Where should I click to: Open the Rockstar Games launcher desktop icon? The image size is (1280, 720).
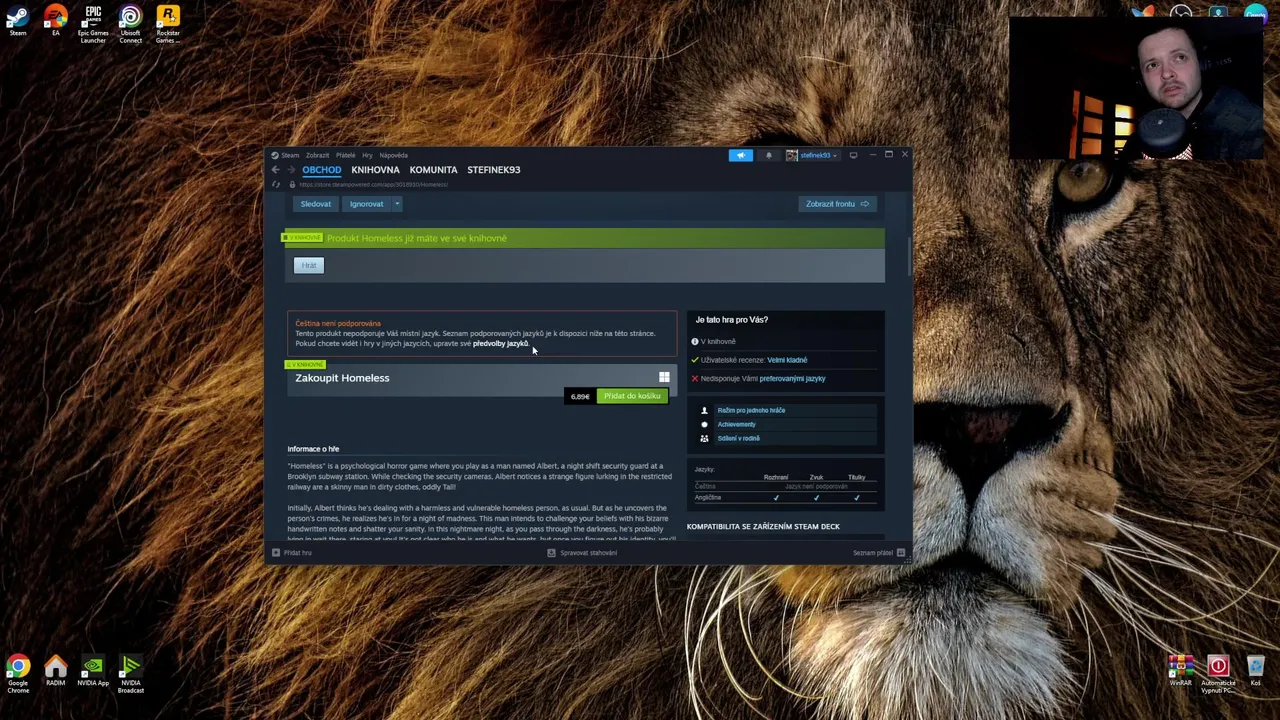[168, 24]
